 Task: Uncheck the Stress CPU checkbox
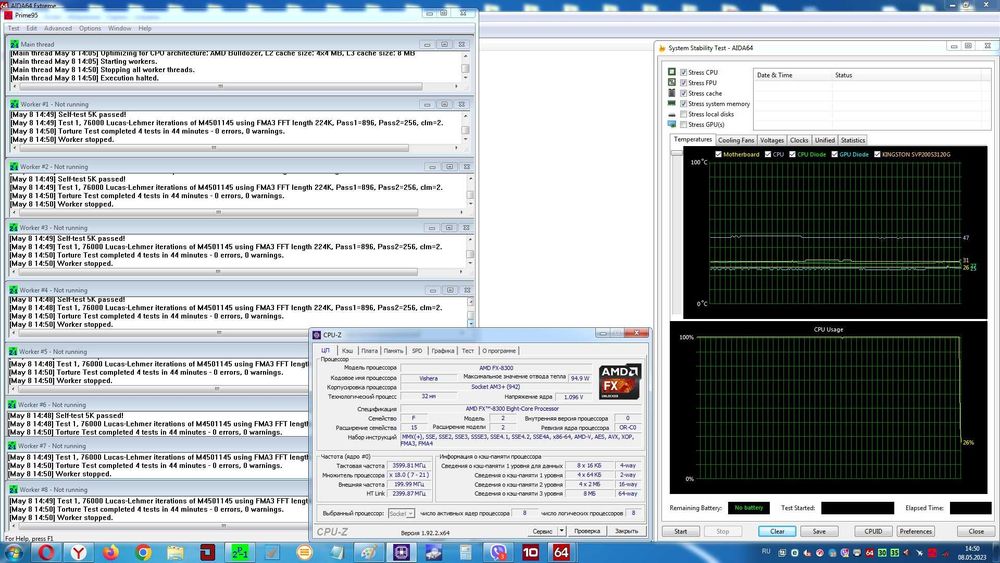683,73
